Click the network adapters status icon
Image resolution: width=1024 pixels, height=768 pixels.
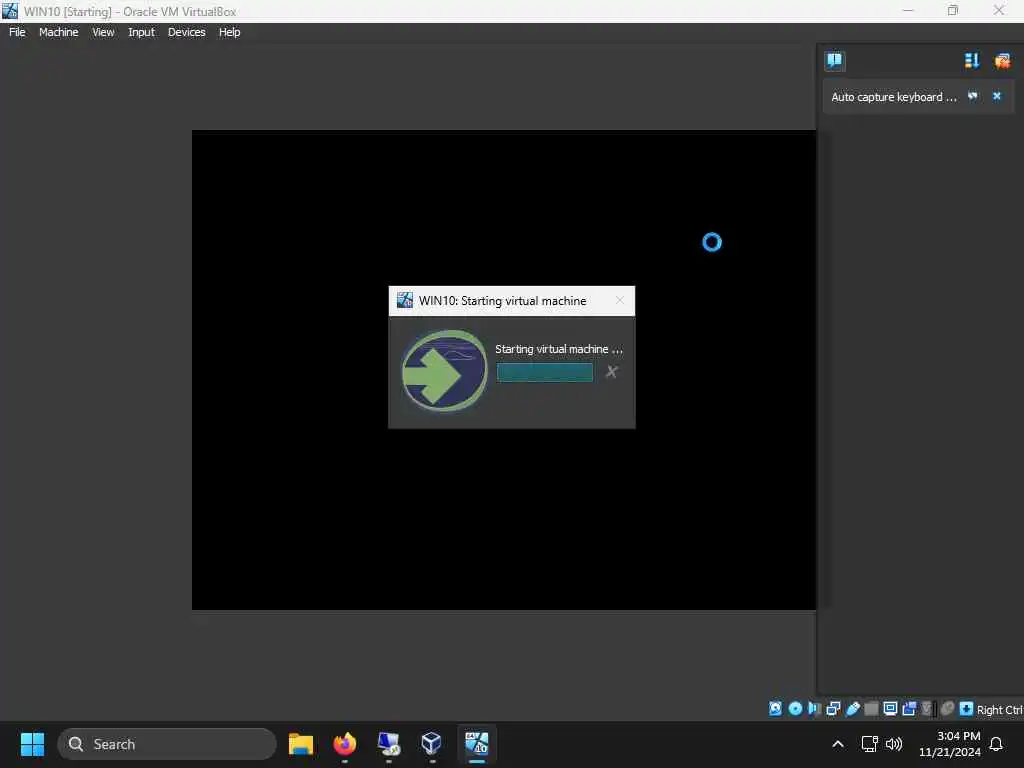pos(833,709)
